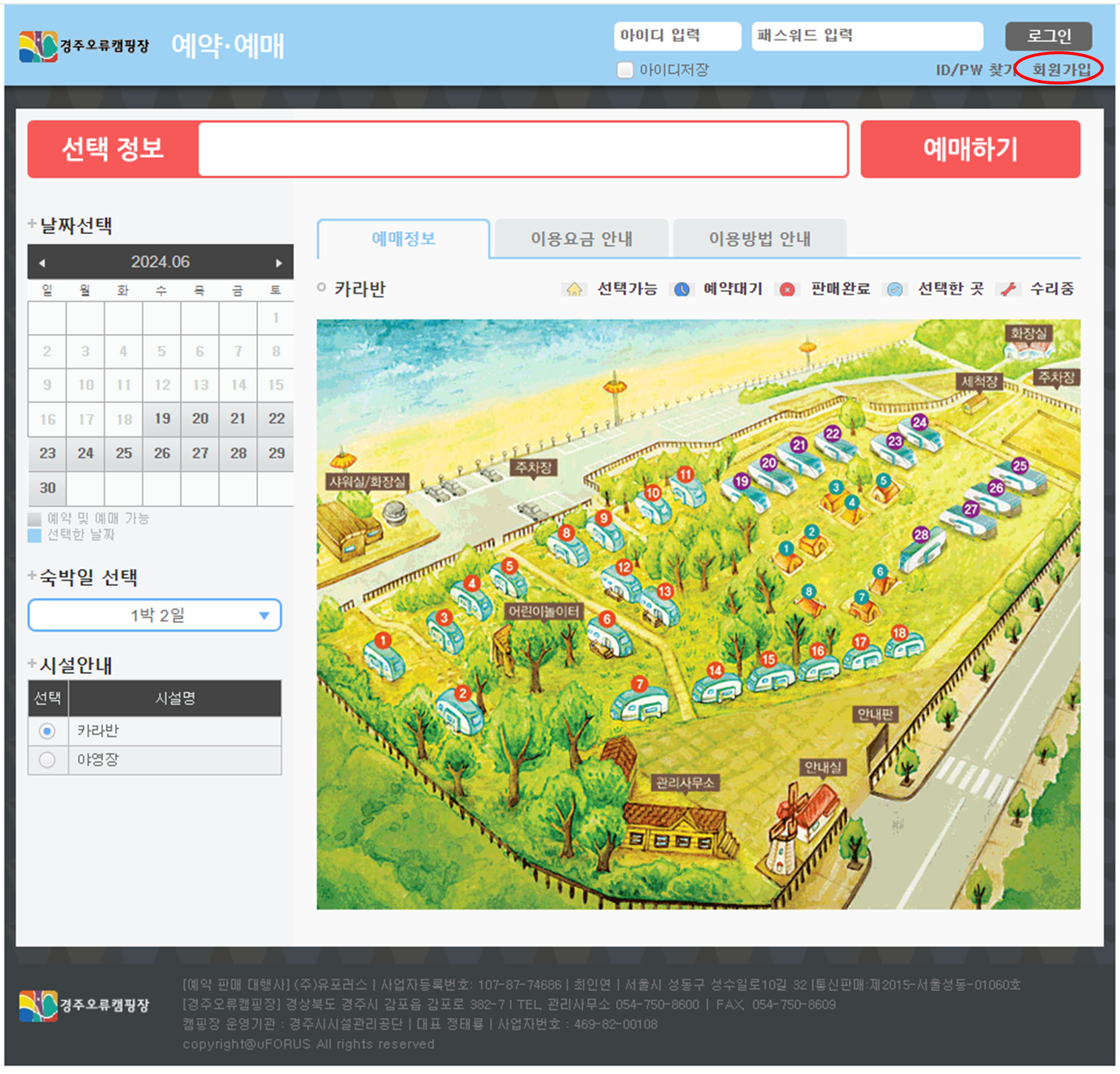1120x1074 pixels.
Task: Click the 경주오류캠핑장 logo in header
Action: click(84, 46)
